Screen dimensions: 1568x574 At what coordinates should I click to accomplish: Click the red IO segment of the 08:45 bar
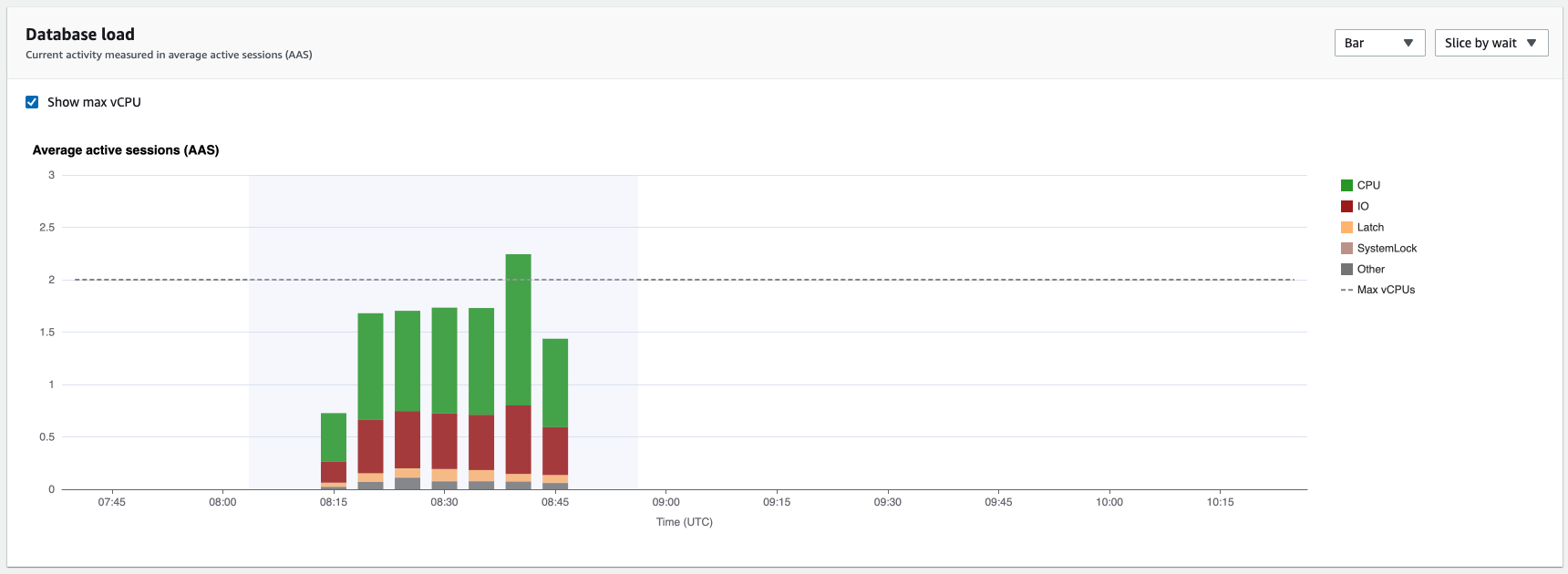click(x=555, y=451)
